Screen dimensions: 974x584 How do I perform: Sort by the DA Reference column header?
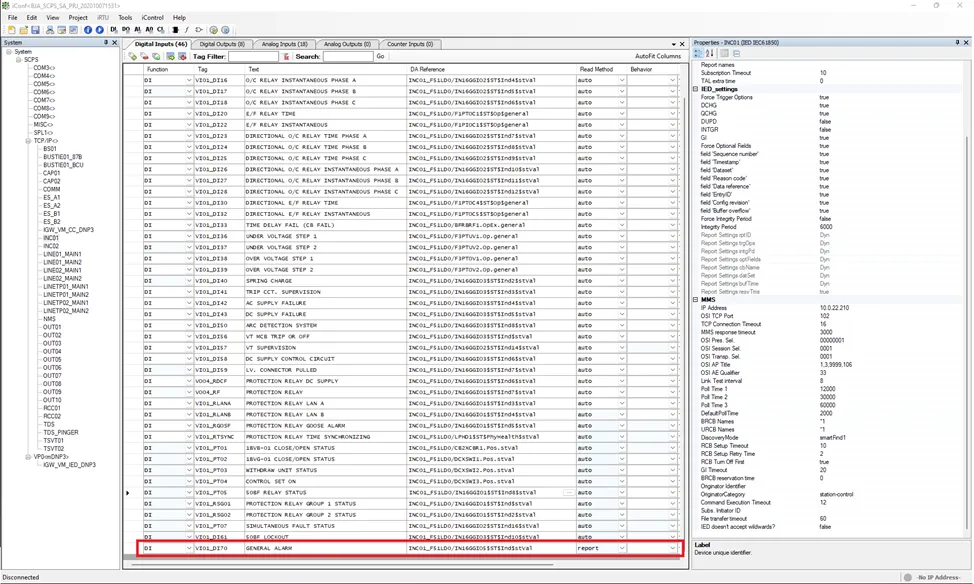(x=491, y=70)
